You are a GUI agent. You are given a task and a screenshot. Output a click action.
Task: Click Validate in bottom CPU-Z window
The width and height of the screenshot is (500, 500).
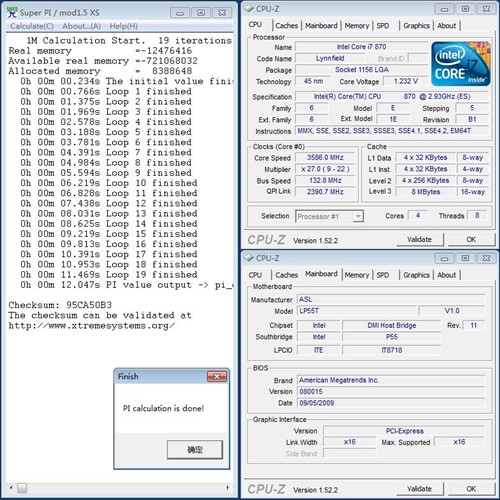click(x=420, y=489)
